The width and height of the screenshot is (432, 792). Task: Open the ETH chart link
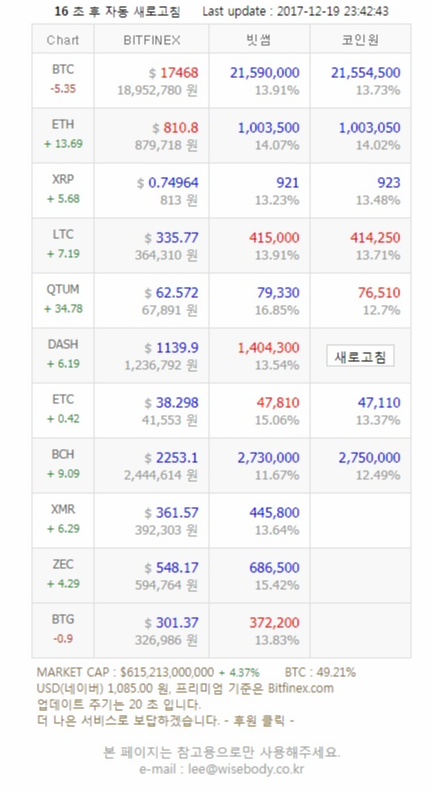(x=63, y=124)
